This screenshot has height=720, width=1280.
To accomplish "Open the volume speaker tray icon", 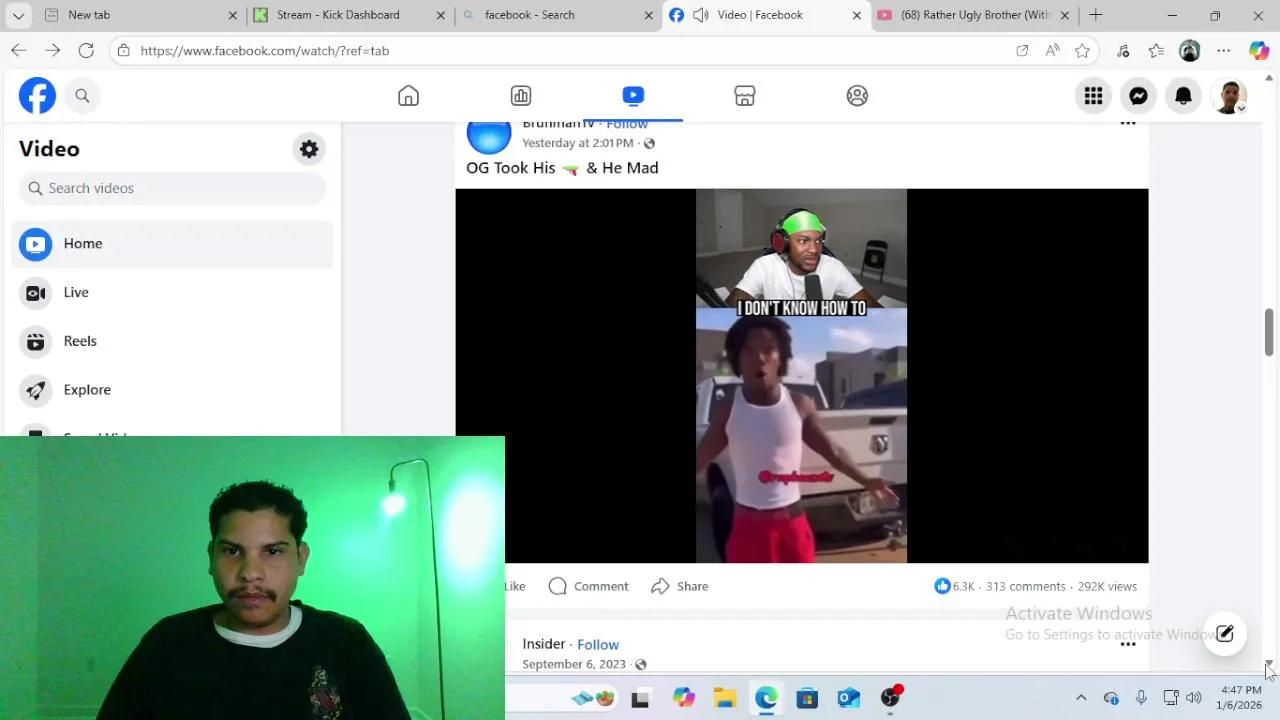I will [x=1193, y=698].
